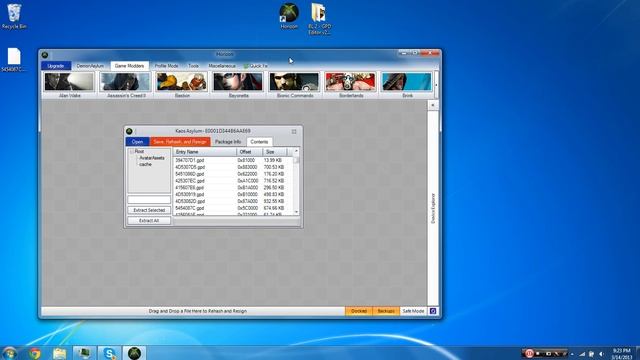The width and height of the screenshot is (640, 360).
Task: Select the Root folder in the tree
Action: point(139,151)
